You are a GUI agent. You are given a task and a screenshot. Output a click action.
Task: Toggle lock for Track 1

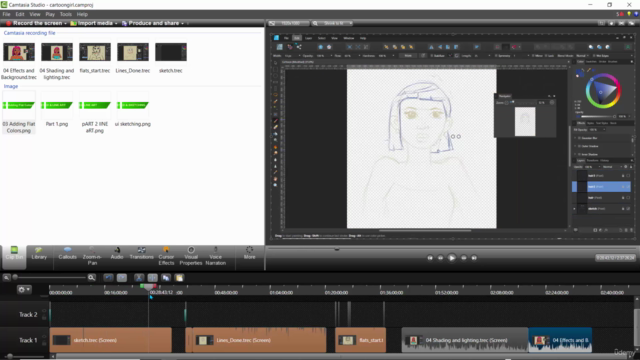click(x=44, y=344)
